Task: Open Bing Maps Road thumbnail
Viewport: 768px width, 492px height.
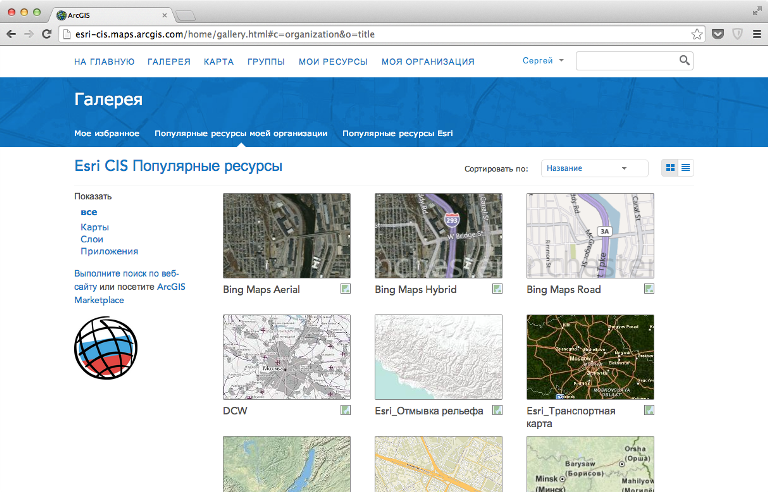Action: click(x=590, y=236)
